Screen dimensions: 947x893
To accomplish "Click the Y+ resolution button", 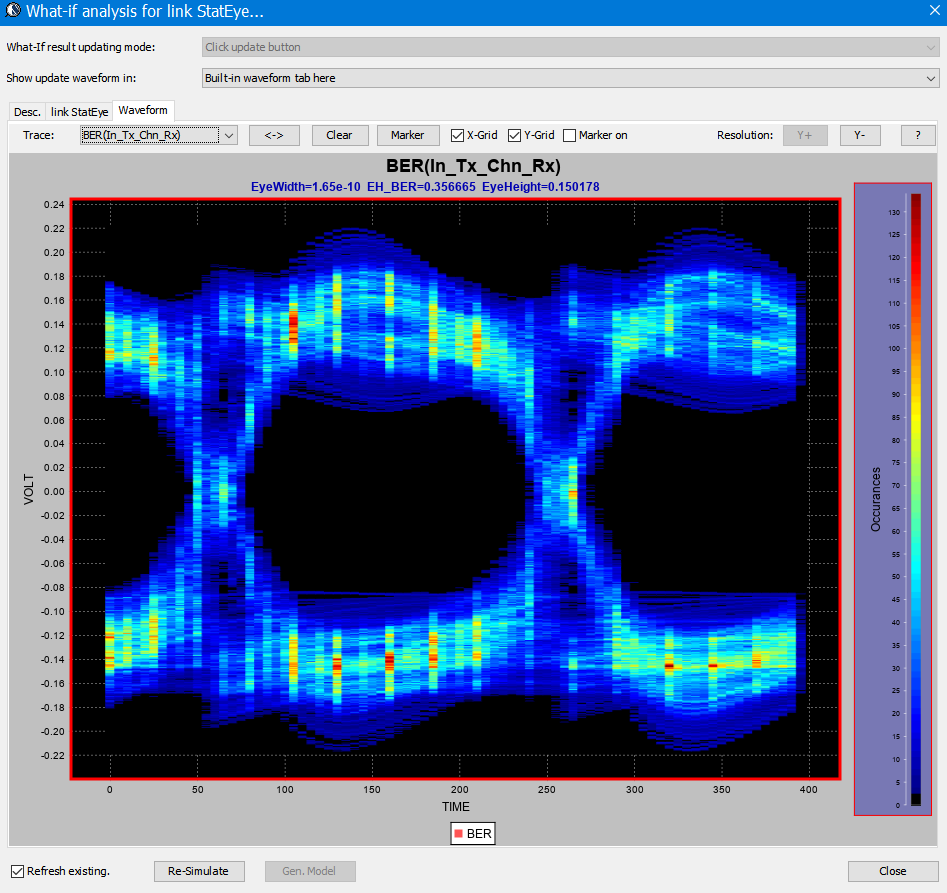I will point(805,135).
